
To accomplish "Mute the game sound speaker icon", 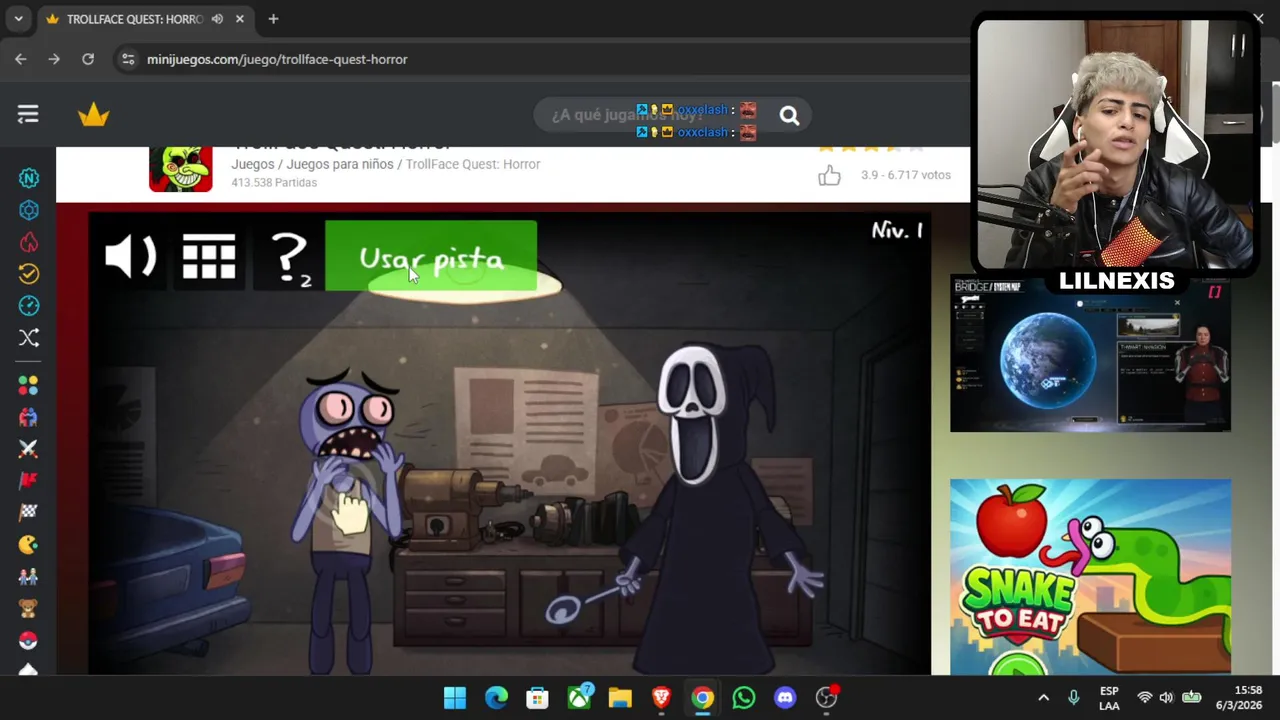I will [x=130, y=257].
